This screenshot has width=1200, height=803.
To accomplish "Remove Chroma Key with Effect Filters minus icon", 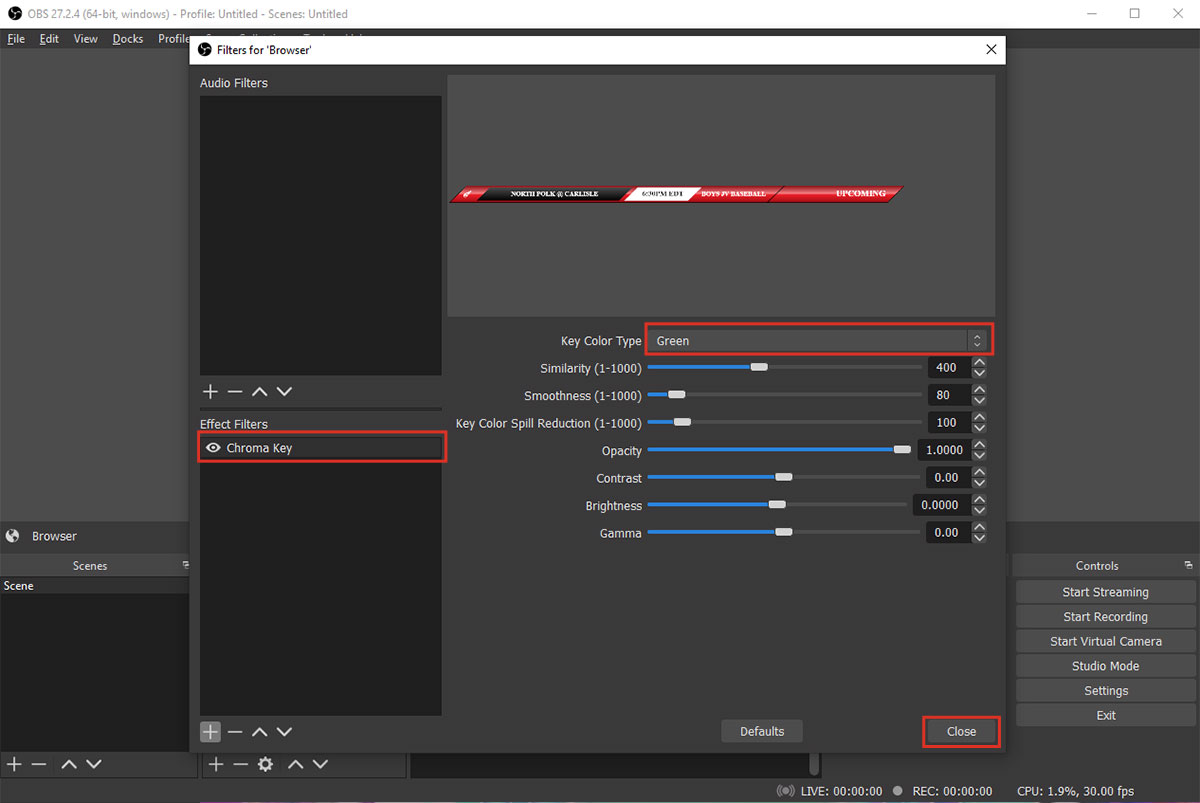I will pos(235,732).
